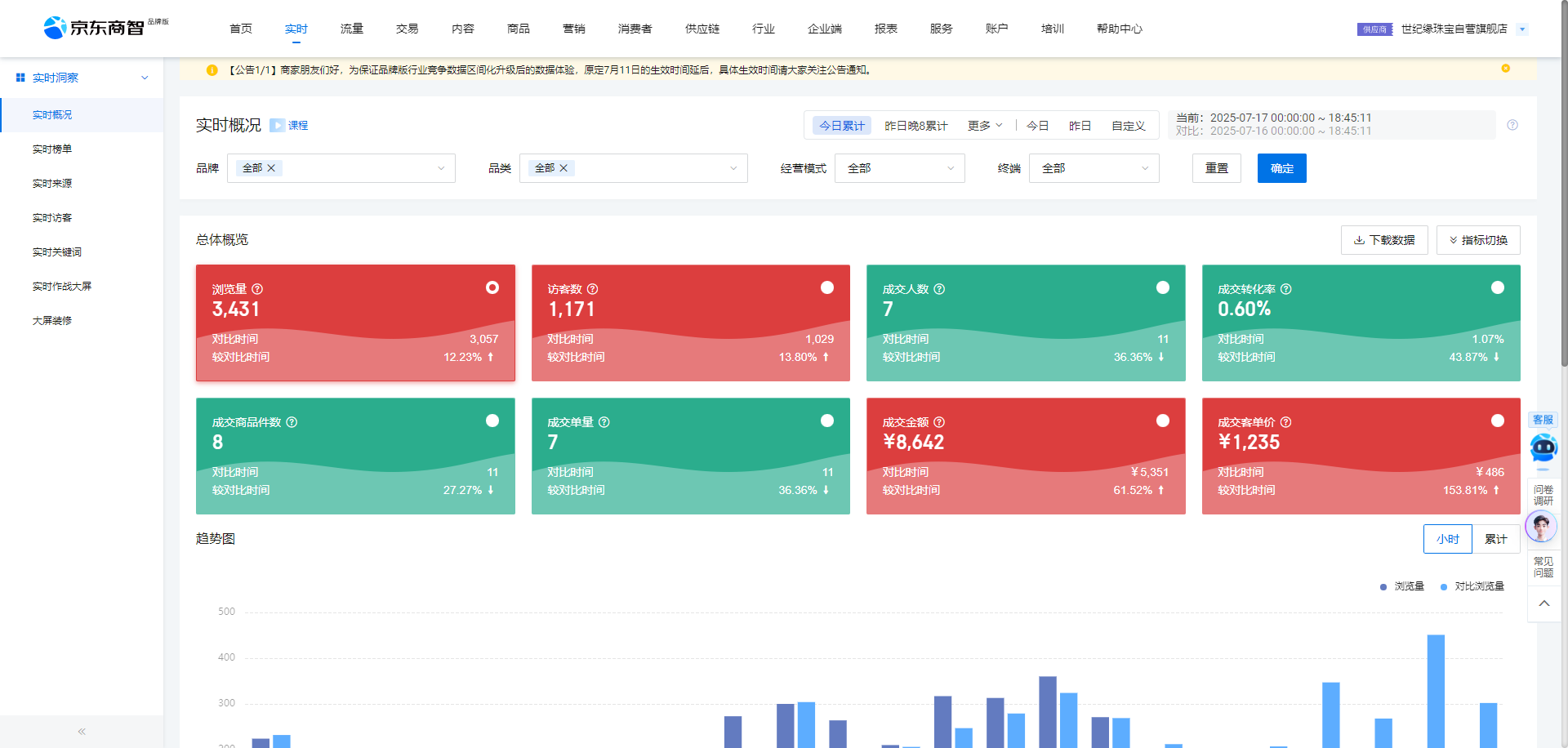The height and width of the screenshot is (748, 1568).
Task: Click the blue 确定 button
Action: point(1281,168)
